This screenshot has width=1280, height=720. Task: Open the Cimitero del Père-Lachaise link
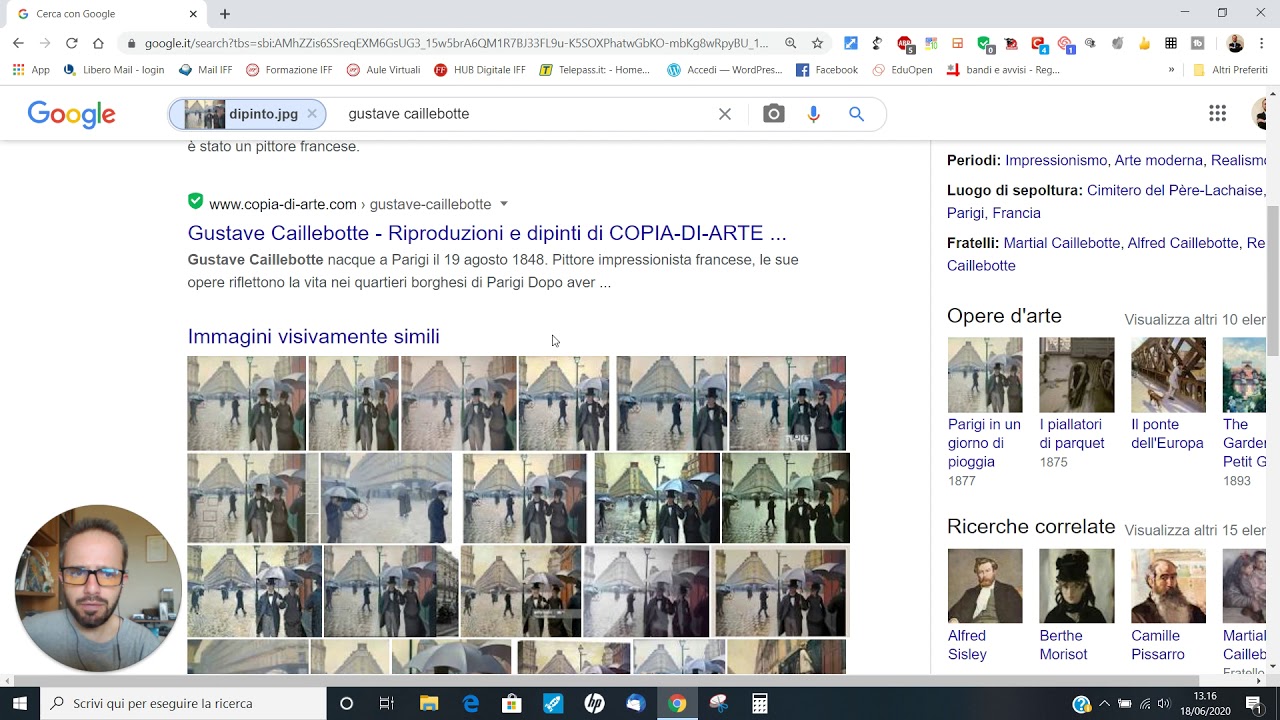[x=1175, y=190]
